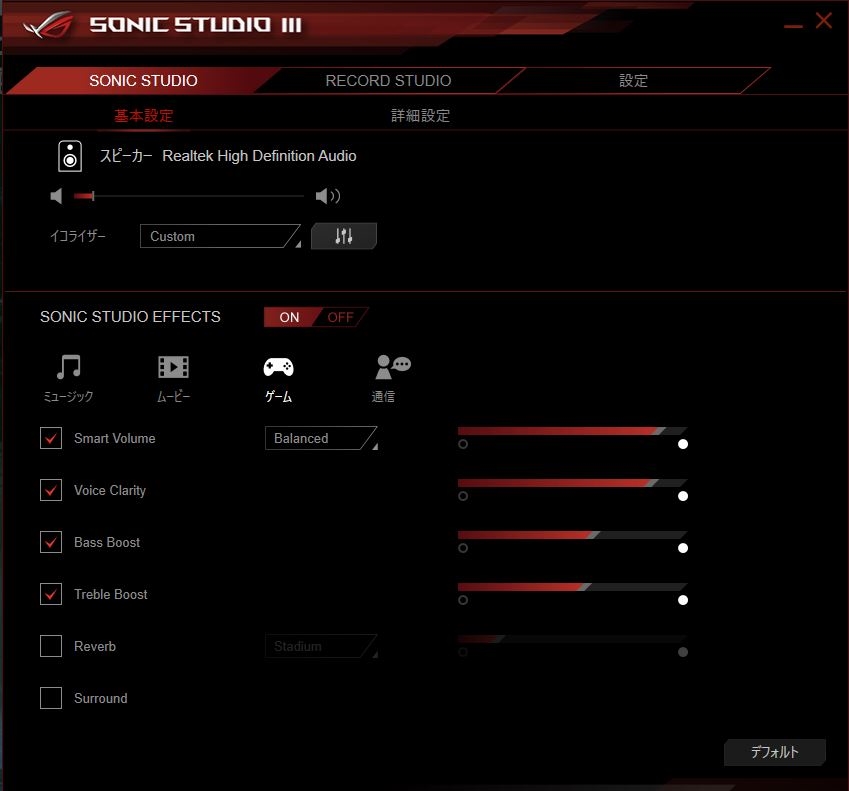Click Treble Boost minimum circle marker
This screenshot has height=791, width=849.
[x=463, y=600]
